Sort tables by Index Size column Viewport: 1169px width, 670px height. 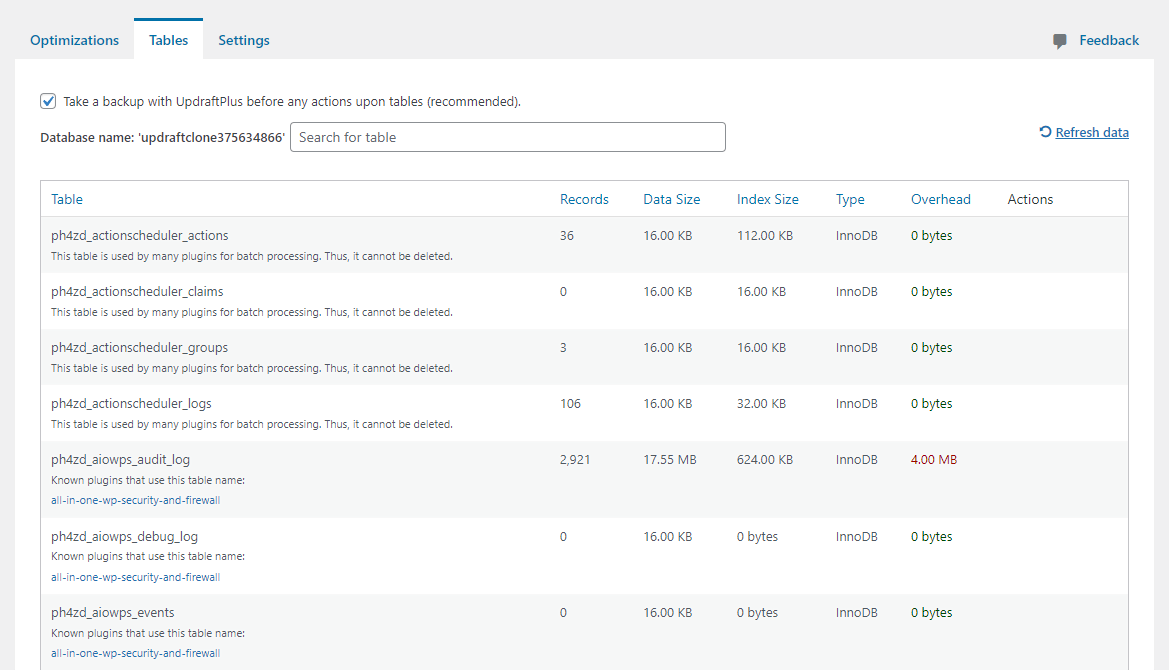[x=767, y=199]
